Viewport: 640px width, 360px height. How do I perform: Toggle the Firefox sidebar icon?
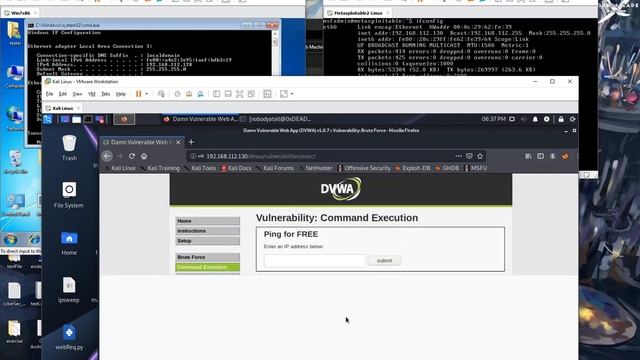(540, 156)
